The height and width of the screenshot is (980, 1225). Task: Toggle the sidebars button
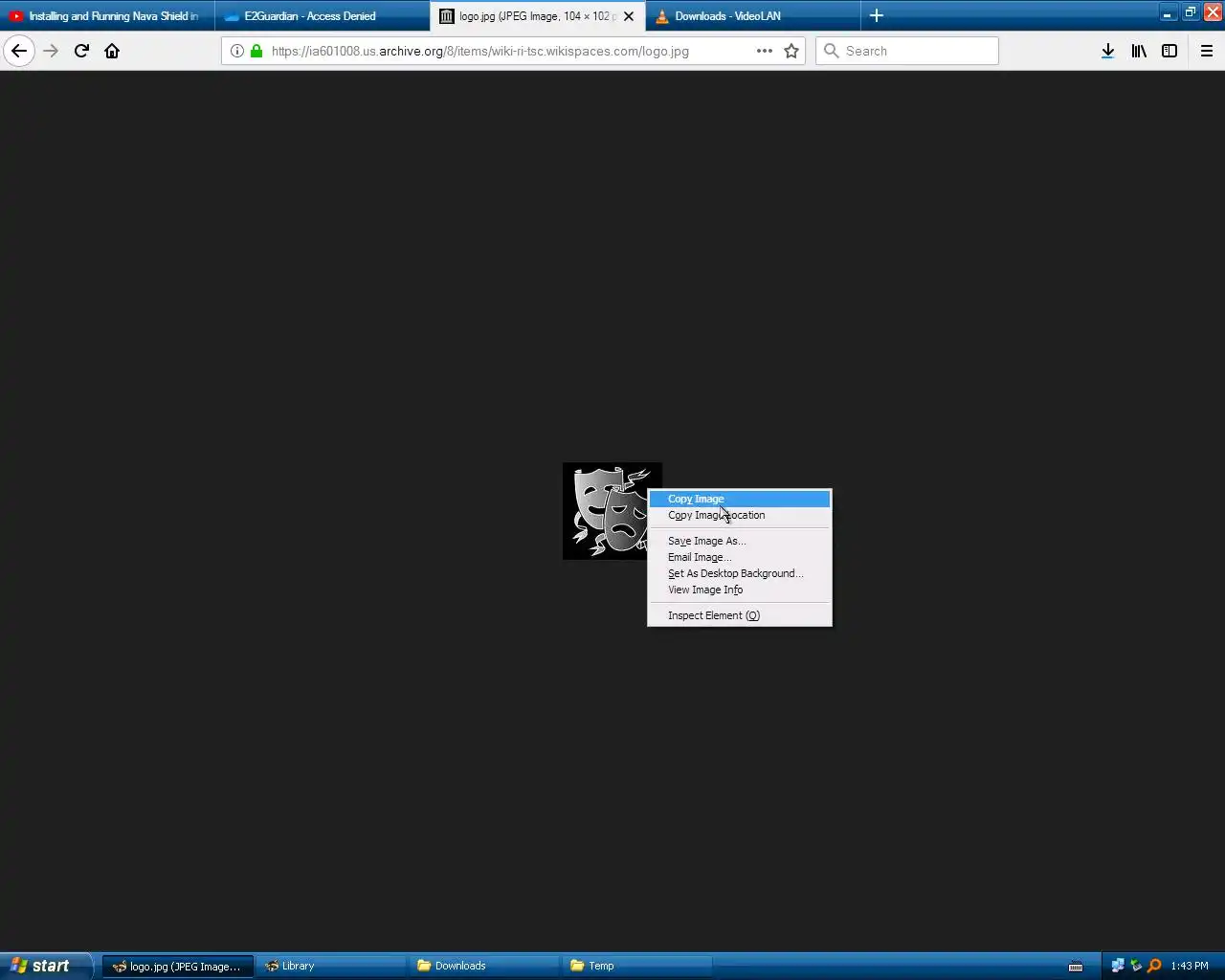tap(1169, 51)
